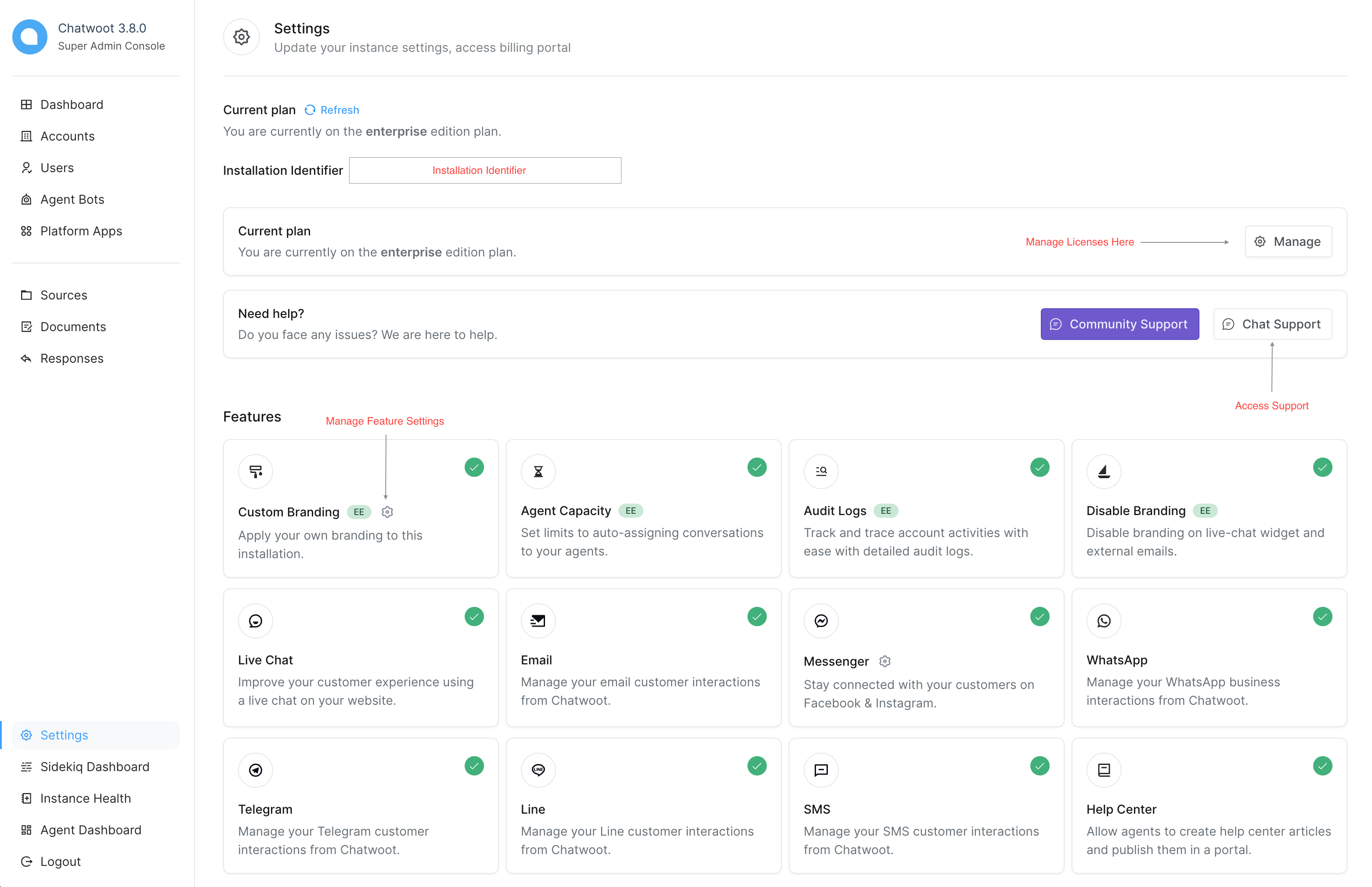The height and width of the screenshot is (887, 1372).
Task: Click the WhatsApp feature icon
Action: point(1104,621)
